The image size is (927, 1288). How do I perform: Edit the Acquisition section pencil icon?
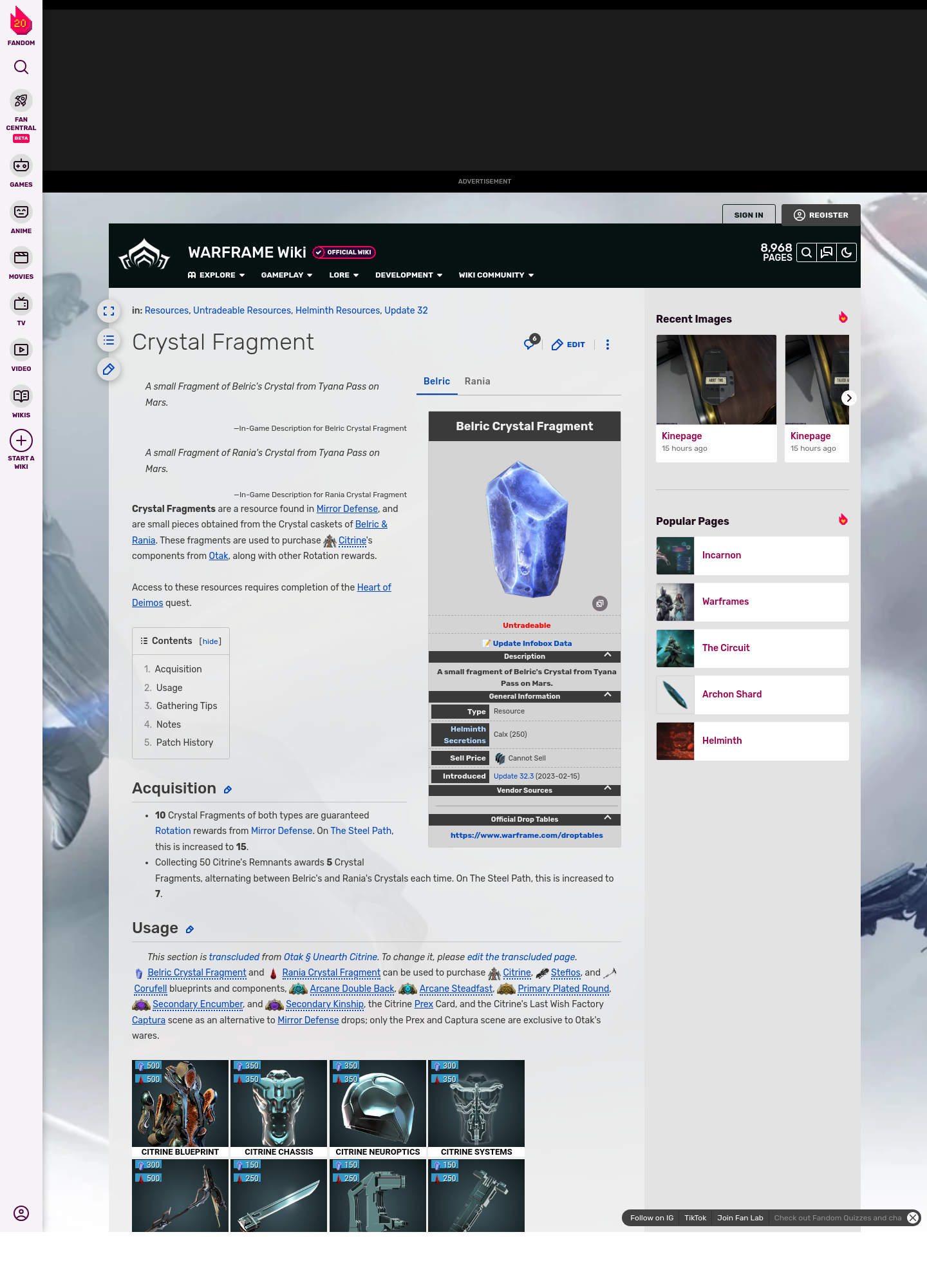point(228,790)
